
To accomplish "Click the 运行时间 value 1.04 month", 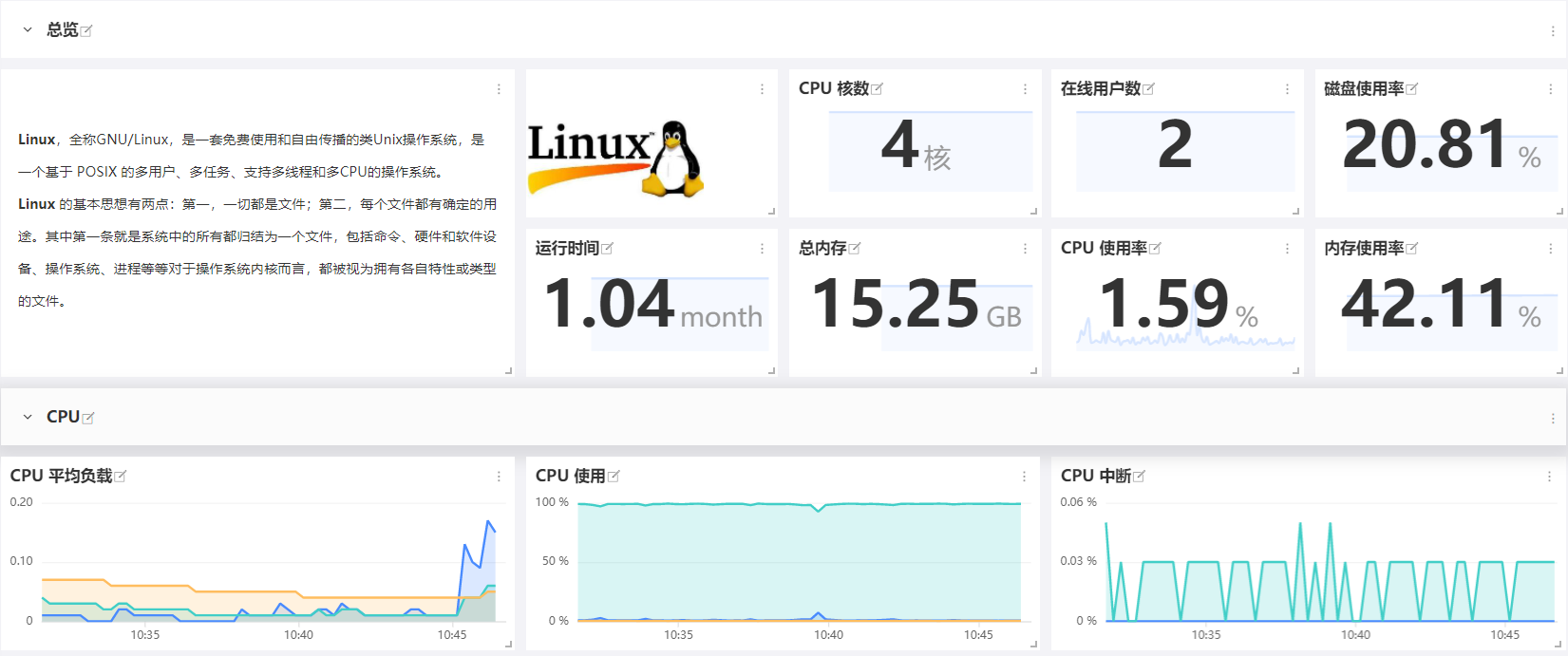I will 653,305.
